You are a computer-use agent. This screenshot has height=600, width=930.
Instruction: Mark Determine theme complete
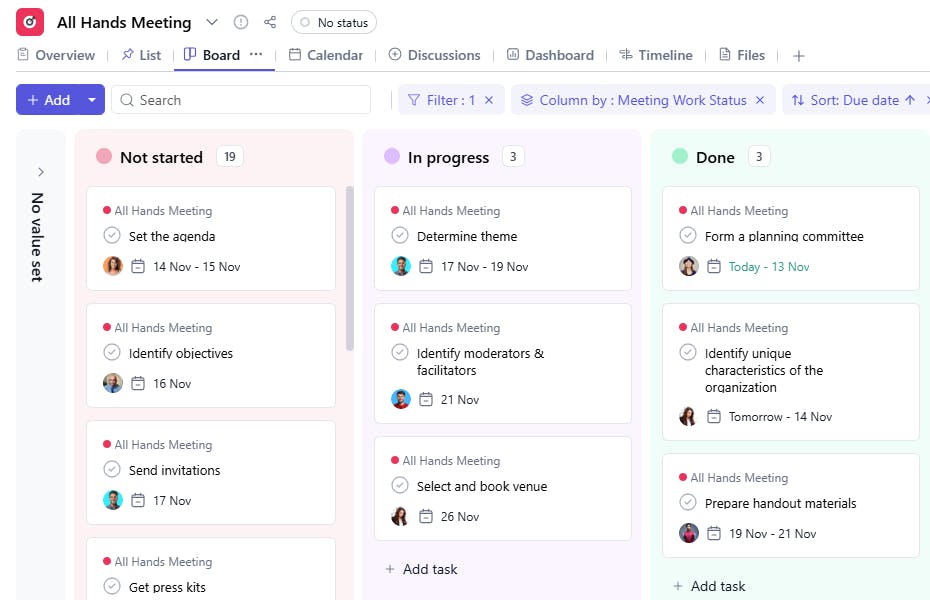(400, 235)
